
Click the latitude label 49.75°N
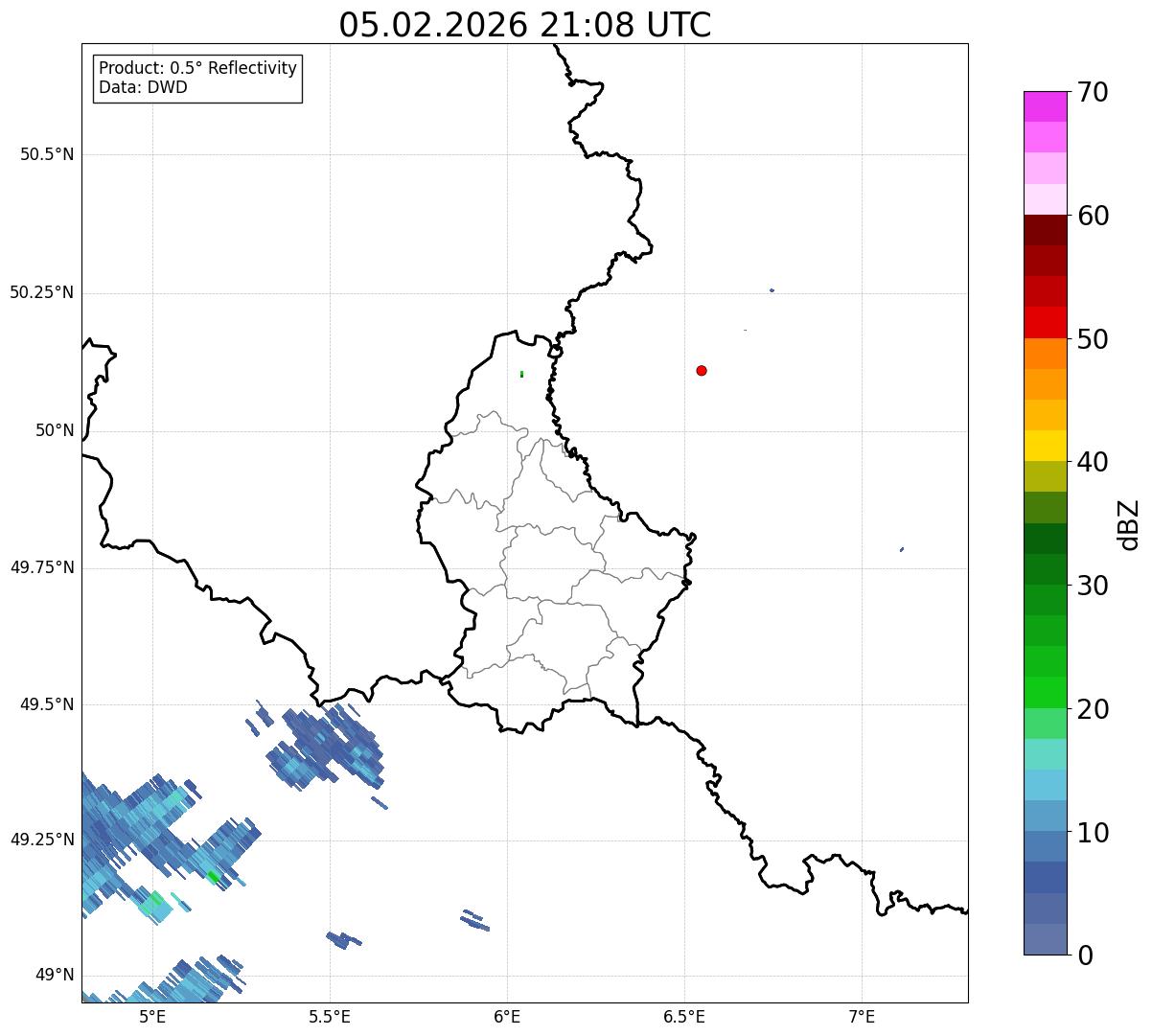pyautogui.click(x=41, y=567)
